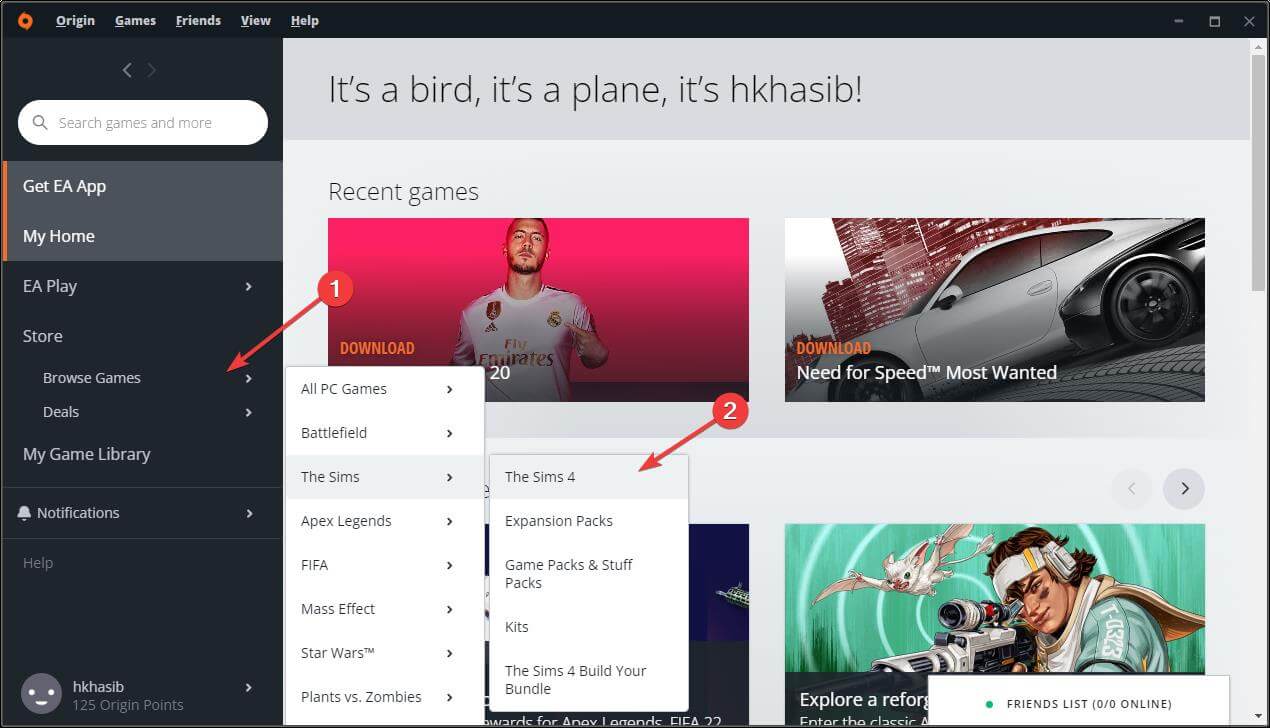Click the Origin logo icon

point(25,20)
